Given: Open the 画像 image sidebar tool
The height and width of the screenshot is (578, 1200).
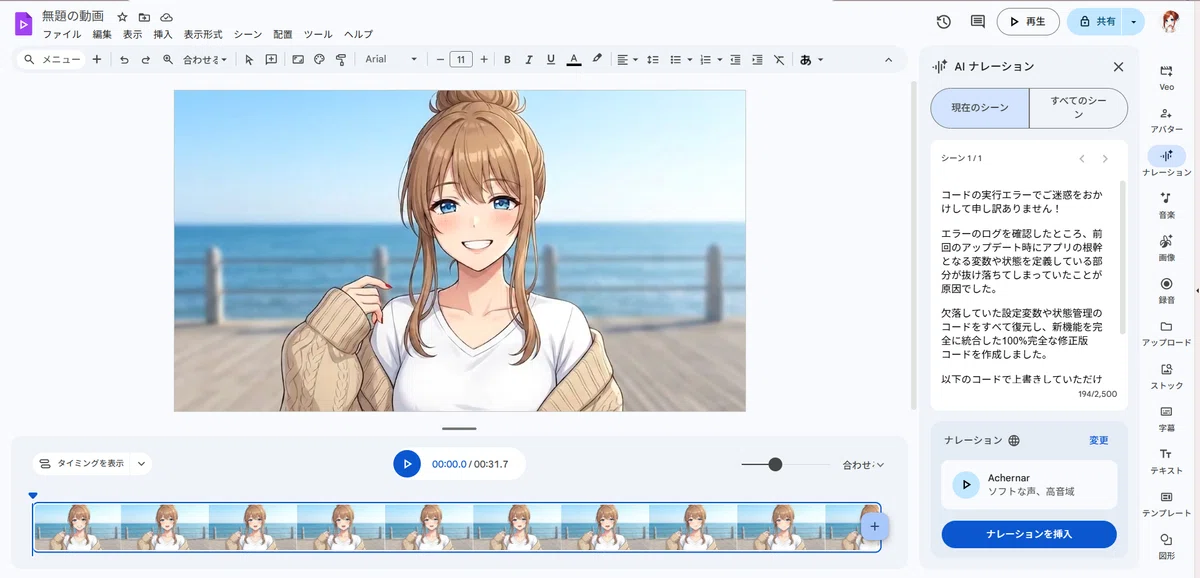Looking at the screenshot, I should pyautogui.click(x=1166, y=248).
